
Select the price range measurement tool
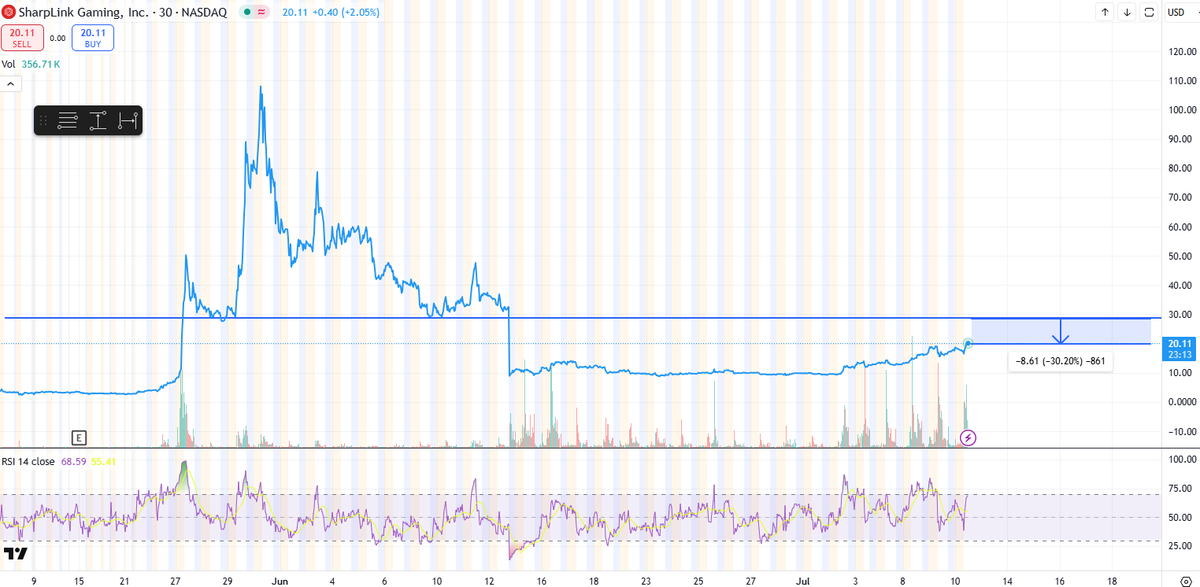[x=98, y=121]
